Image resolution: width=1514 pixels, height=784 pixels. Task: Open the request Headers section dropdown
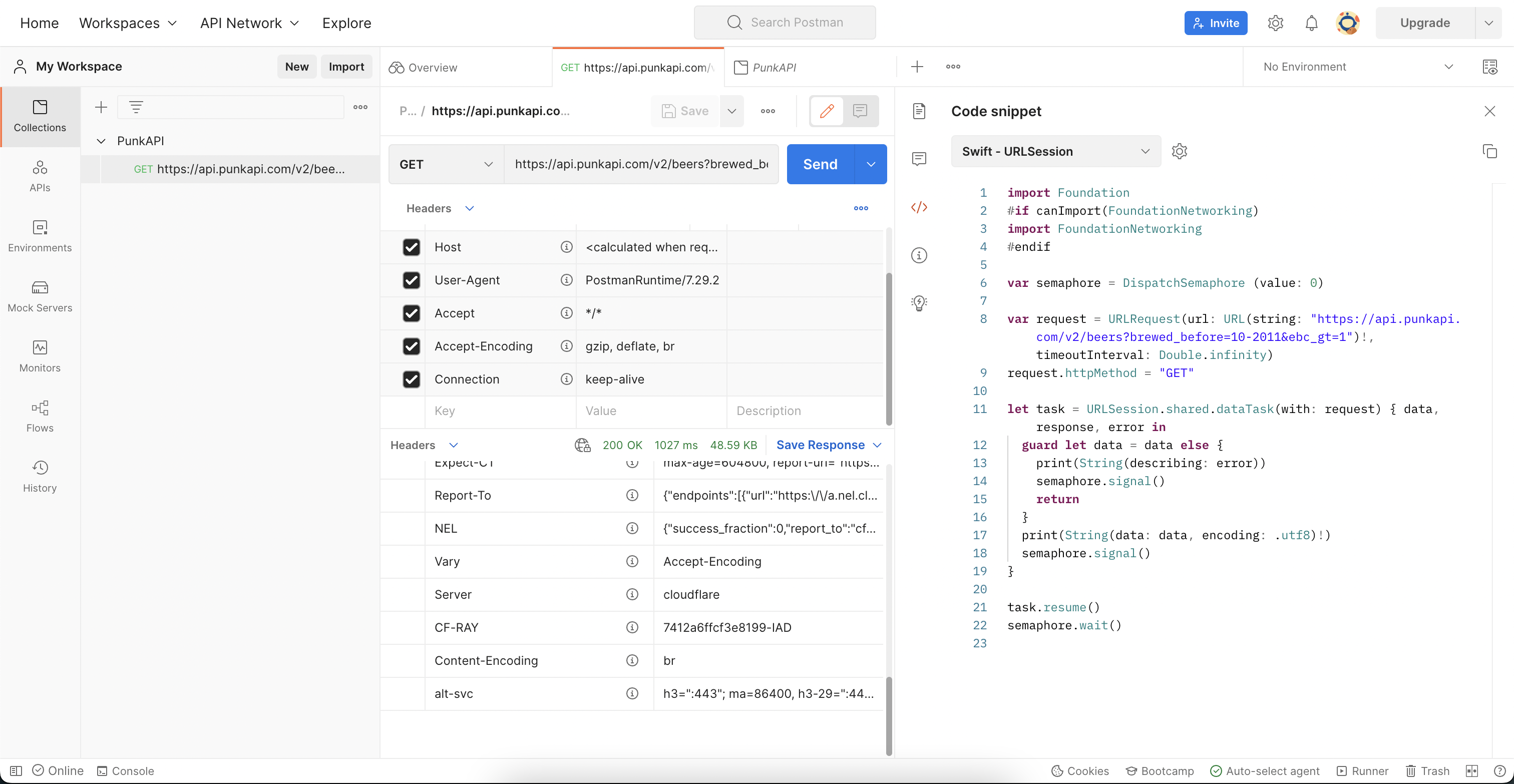coord(440,208)
